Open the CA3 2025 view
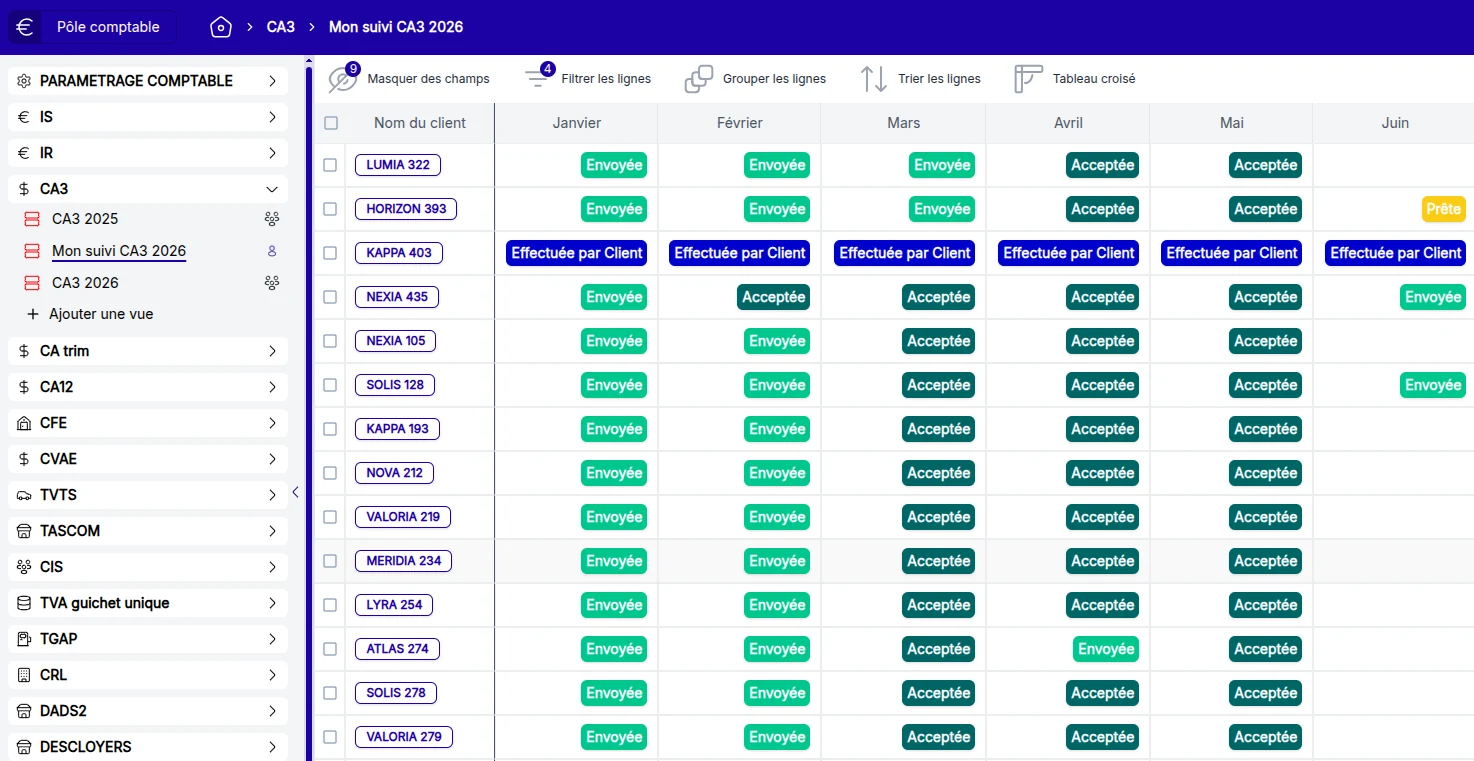 coord(85,219)
